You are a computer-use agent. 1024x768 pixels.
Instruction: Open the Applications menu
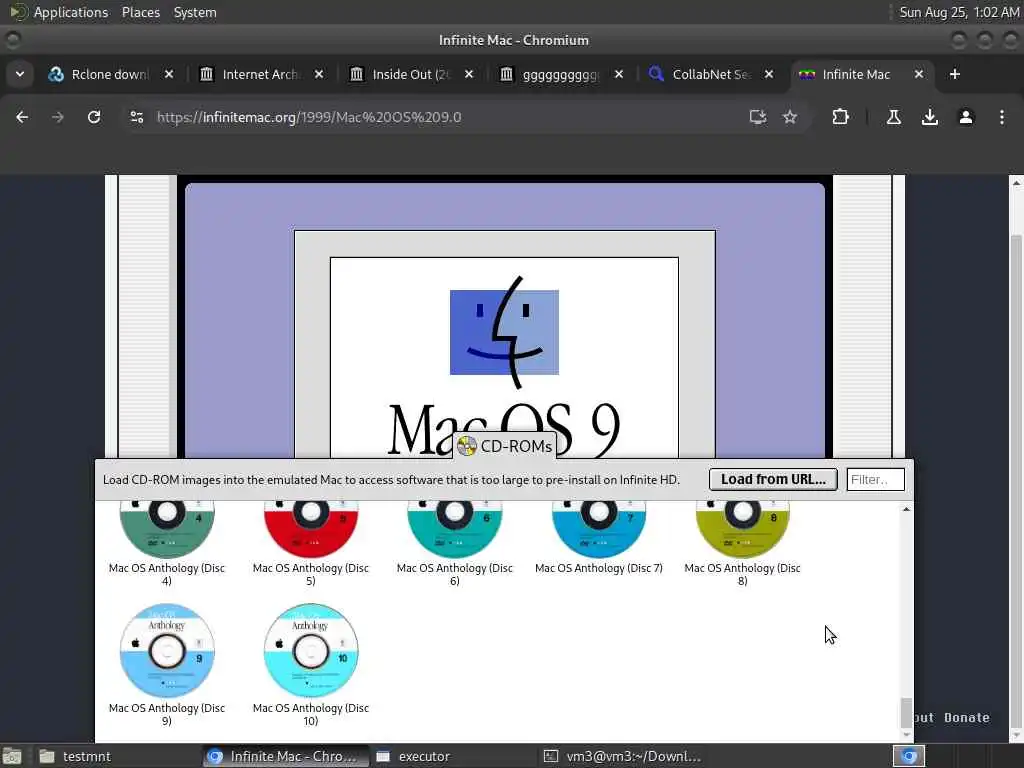[x=71, y=12]
